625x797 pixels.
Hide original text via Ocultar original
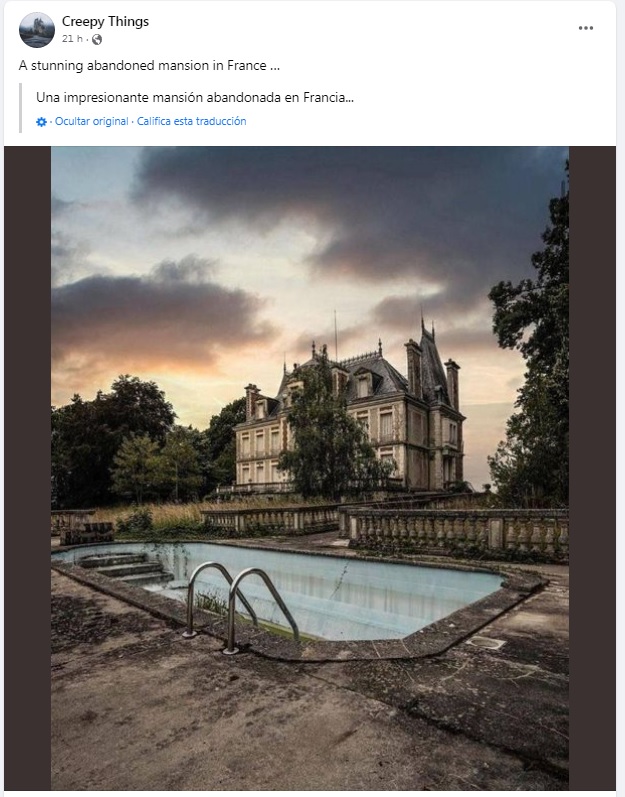pos(92,121)
